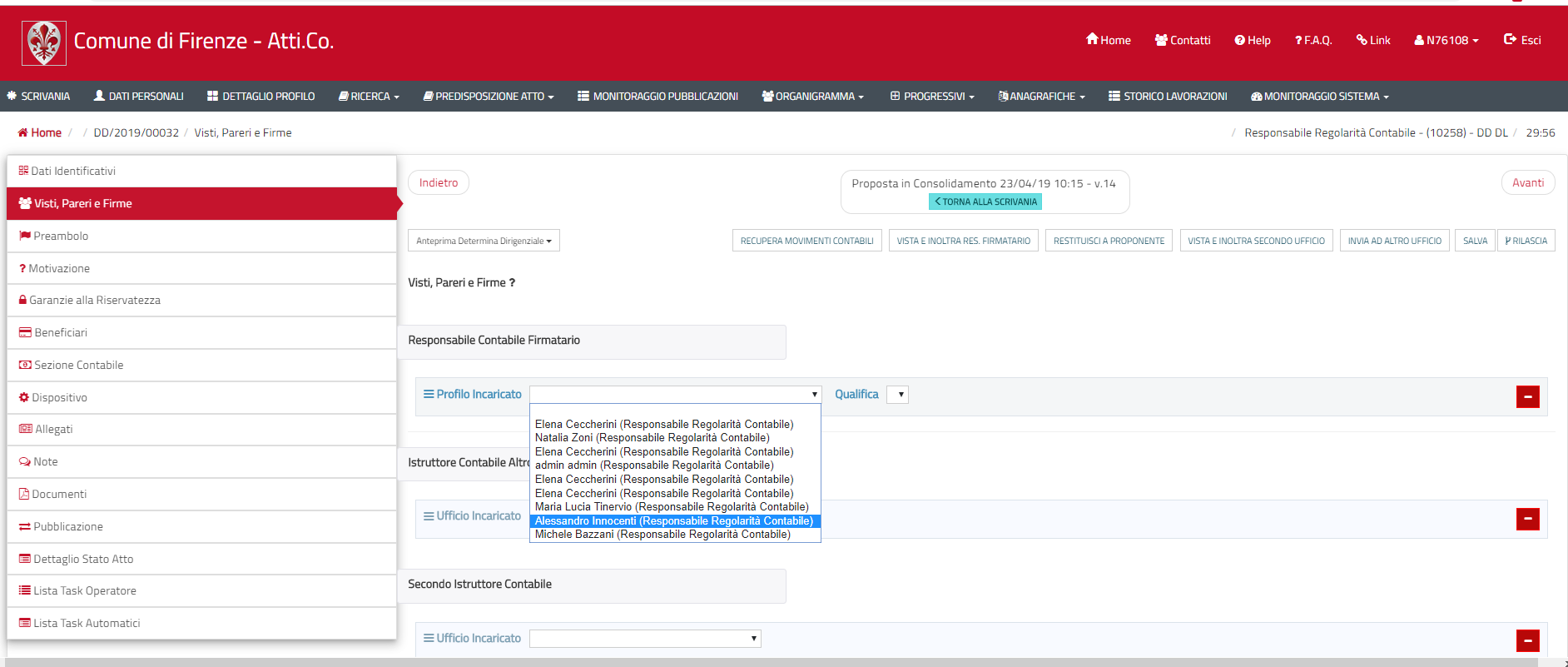Click the Torna alla Scrivania button

coord(985,202)
